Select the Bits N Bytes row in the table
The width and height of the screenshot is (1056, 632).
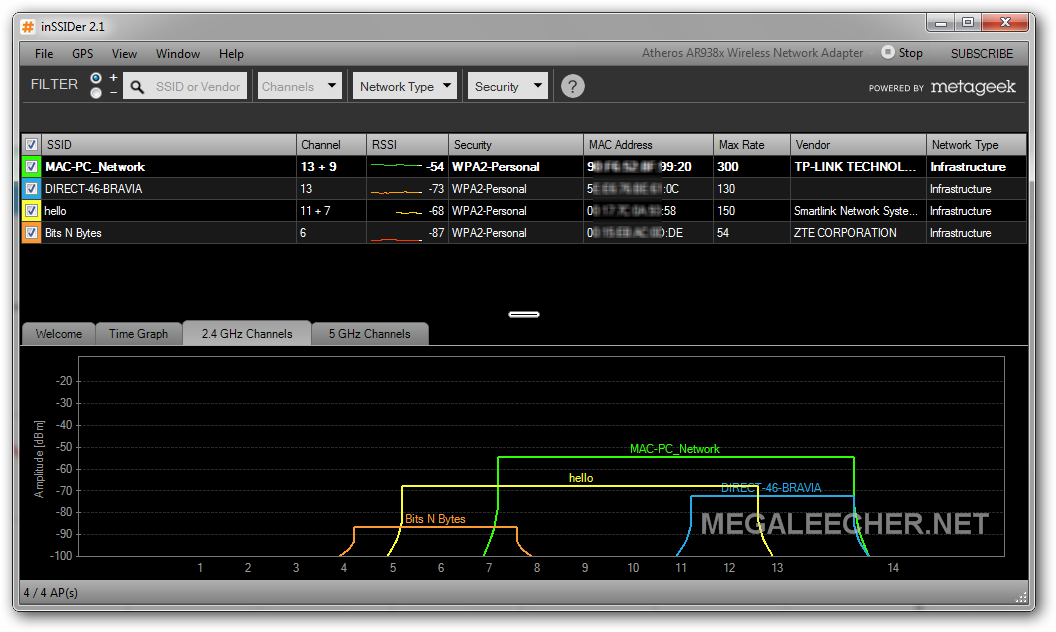click(x=524, y=233)
